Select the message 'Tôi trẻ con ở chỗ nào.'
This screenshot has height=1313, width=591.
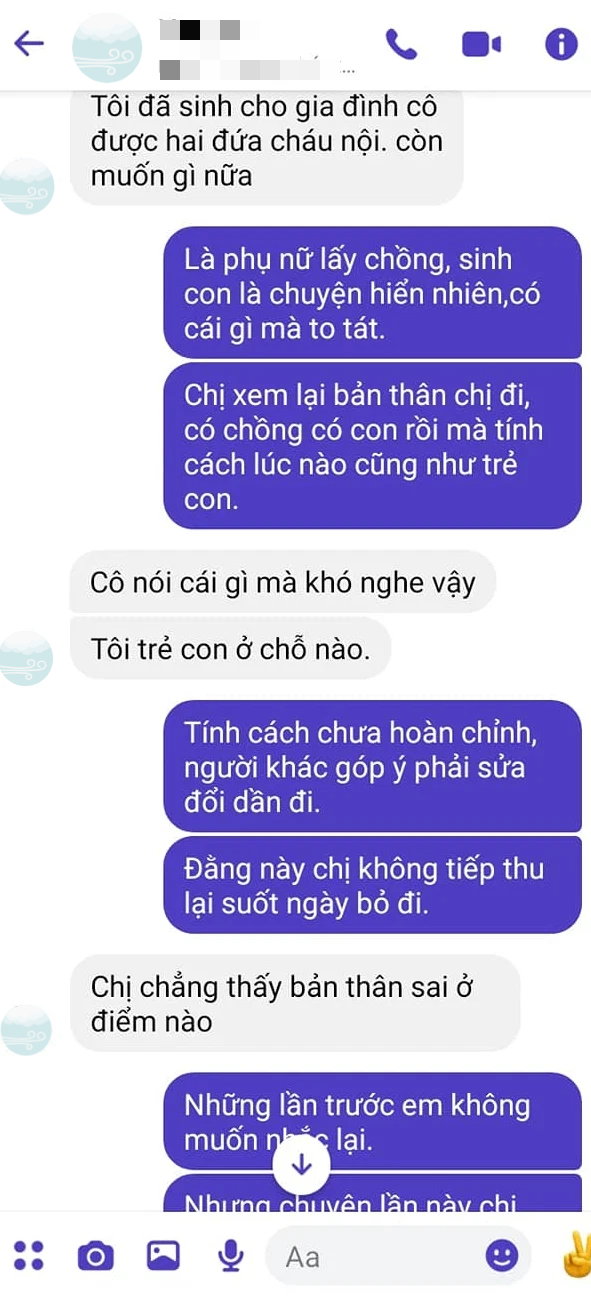pos(230,650)
